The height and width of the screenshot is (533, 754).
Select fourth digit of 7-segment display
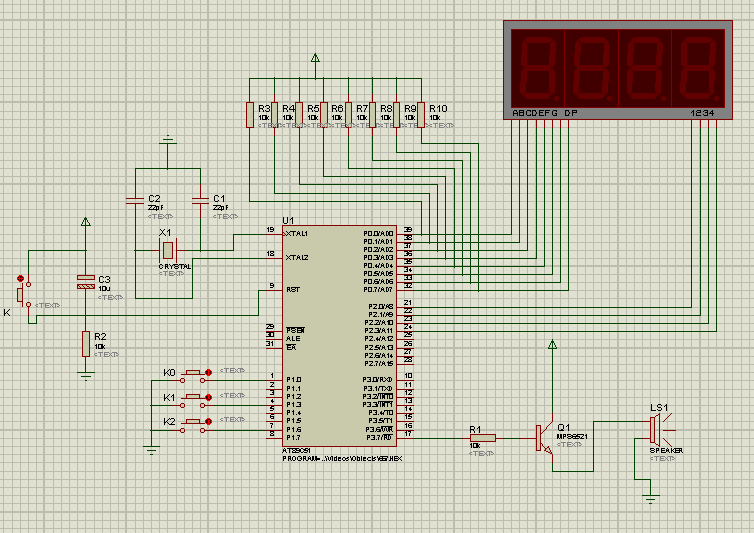point(698,68)
